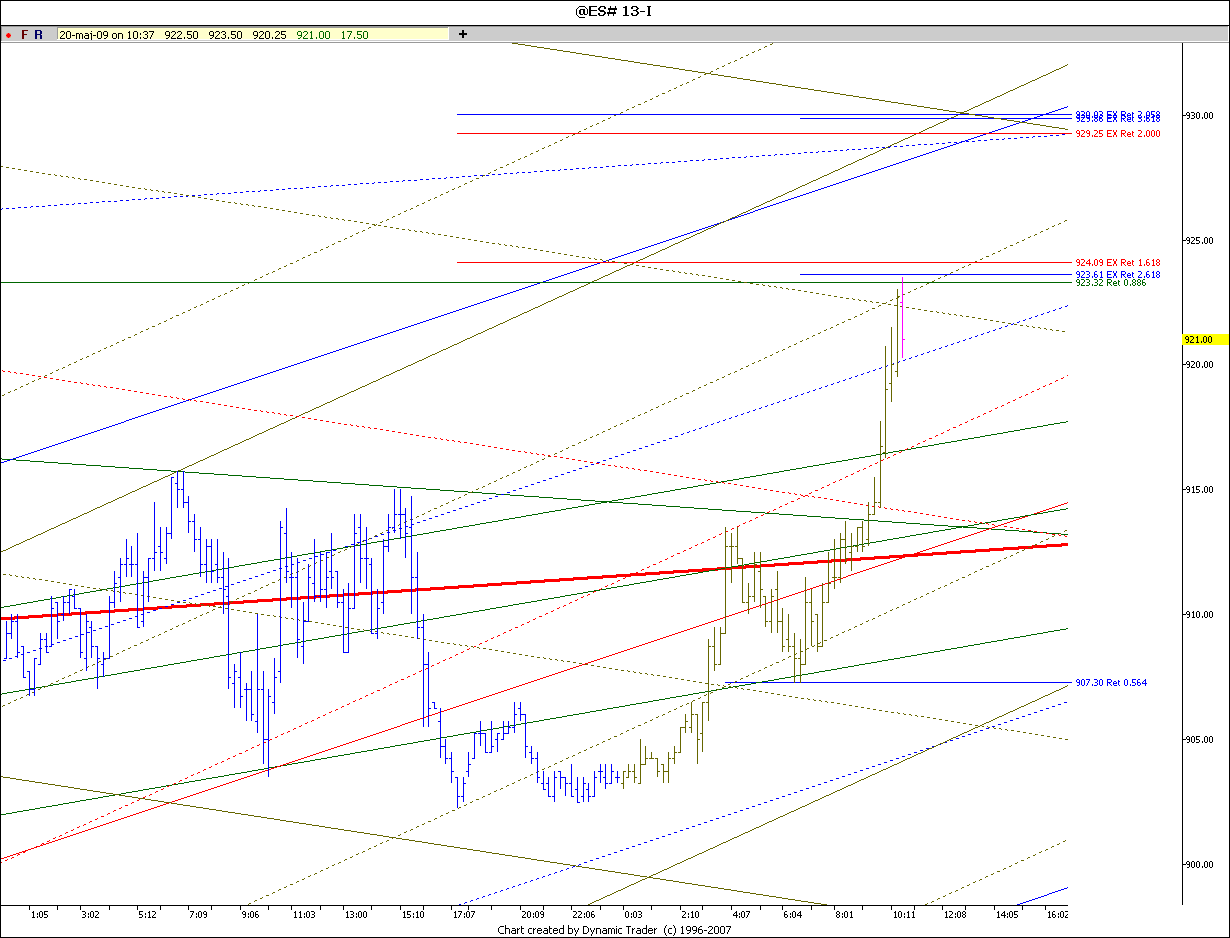
Task: Select the 907.30 Ret 0.564 label
Action: click(x=1111, y=683)
